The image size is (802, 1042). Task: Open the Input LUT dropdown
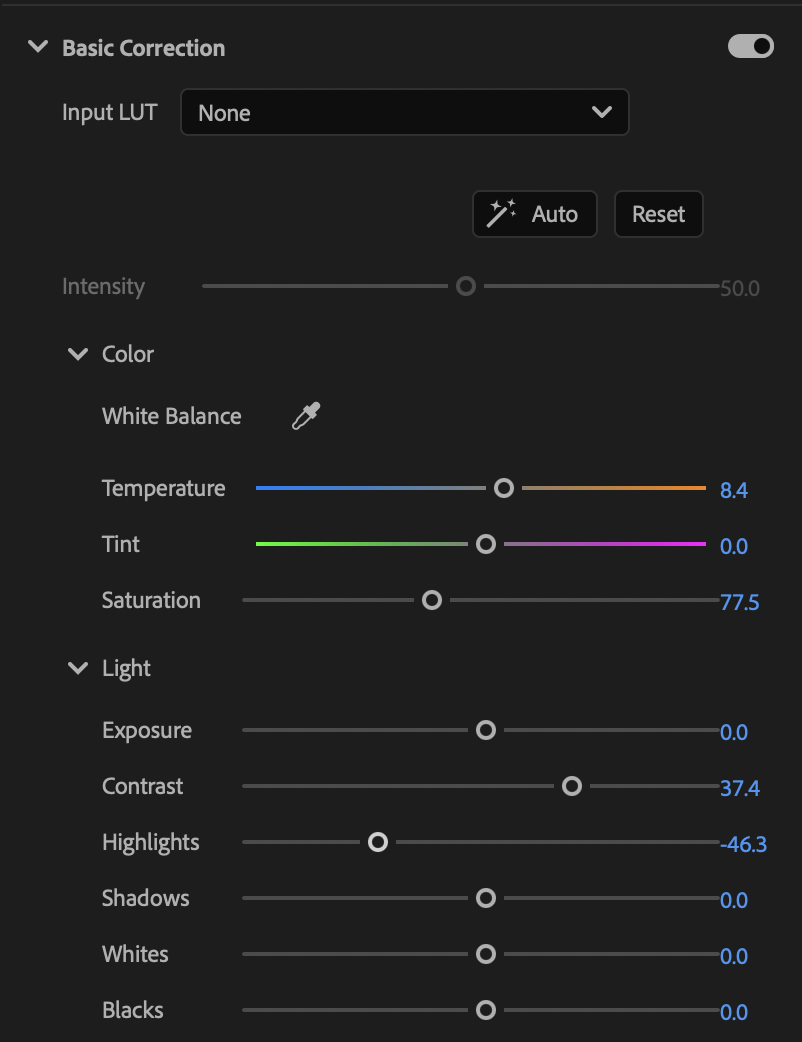405,112
